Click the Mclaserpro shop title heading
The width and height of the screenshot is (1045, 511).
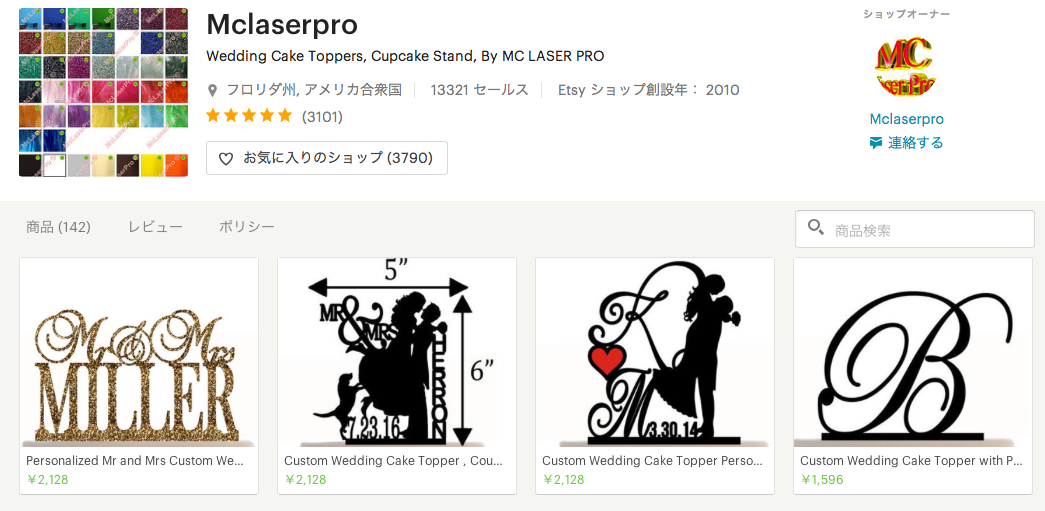pos(281,25)
